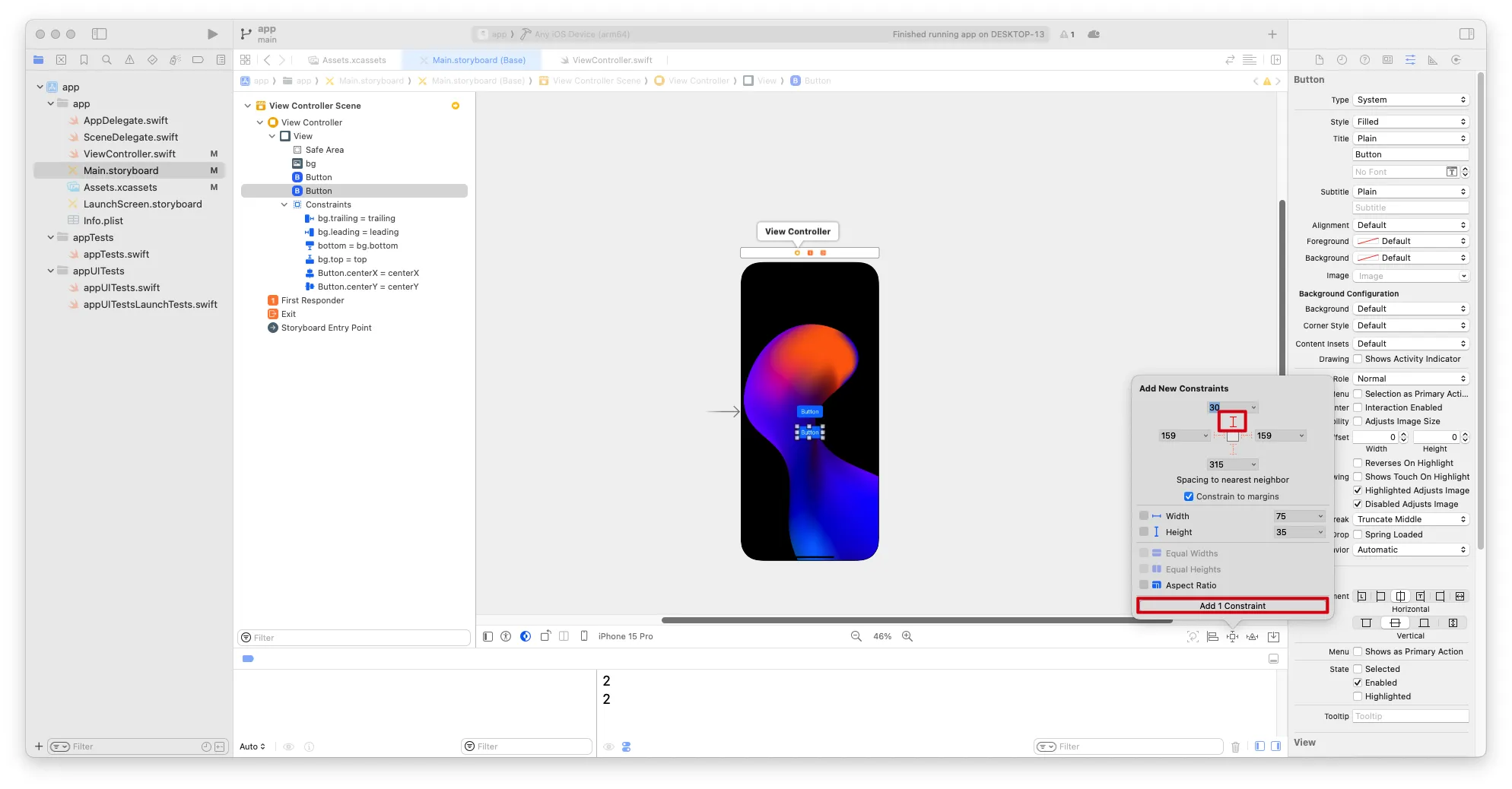Click the add library plus button
The image size is (1512, 789).
pos(1272,34)
